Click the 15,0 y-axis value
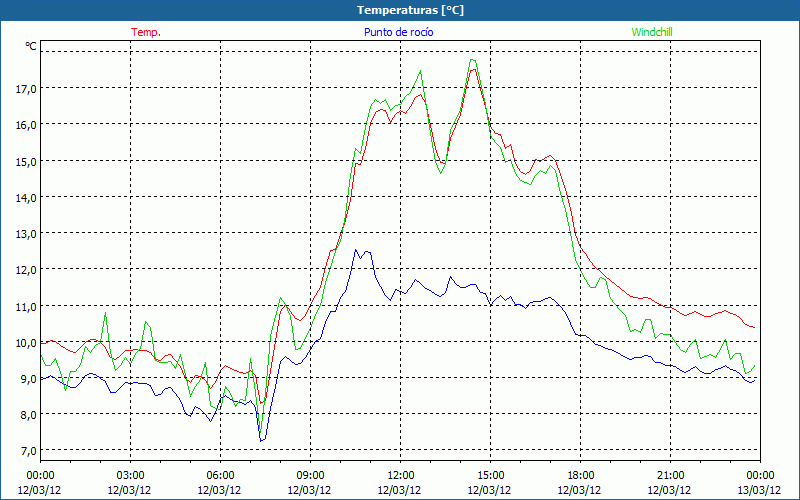This screenshot has height=500, width=800. 27,161
